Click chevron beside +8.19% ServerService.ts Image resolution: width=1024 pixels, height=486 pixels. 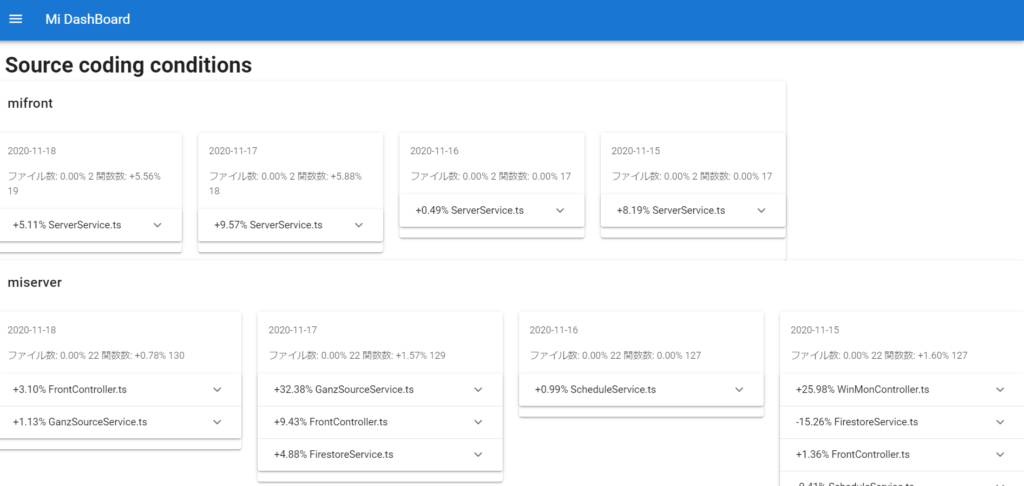pos(761,210)
